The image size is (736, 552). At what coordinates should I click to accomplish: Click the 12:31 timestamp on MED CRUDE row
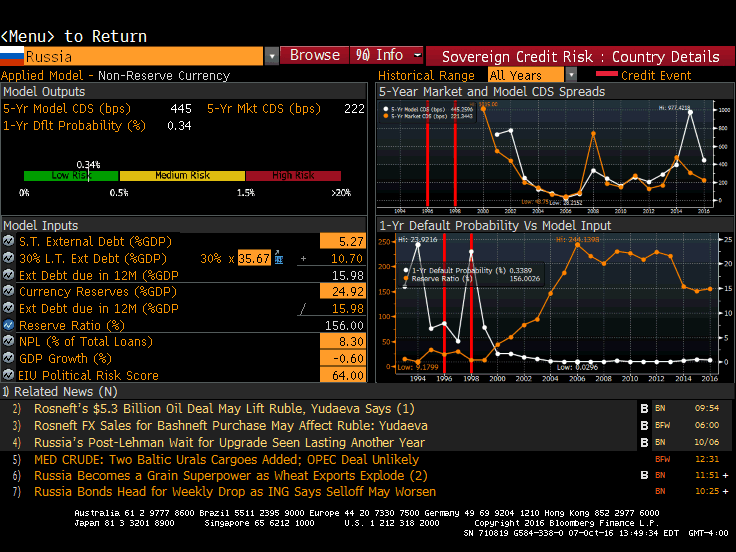coord(706,459)
